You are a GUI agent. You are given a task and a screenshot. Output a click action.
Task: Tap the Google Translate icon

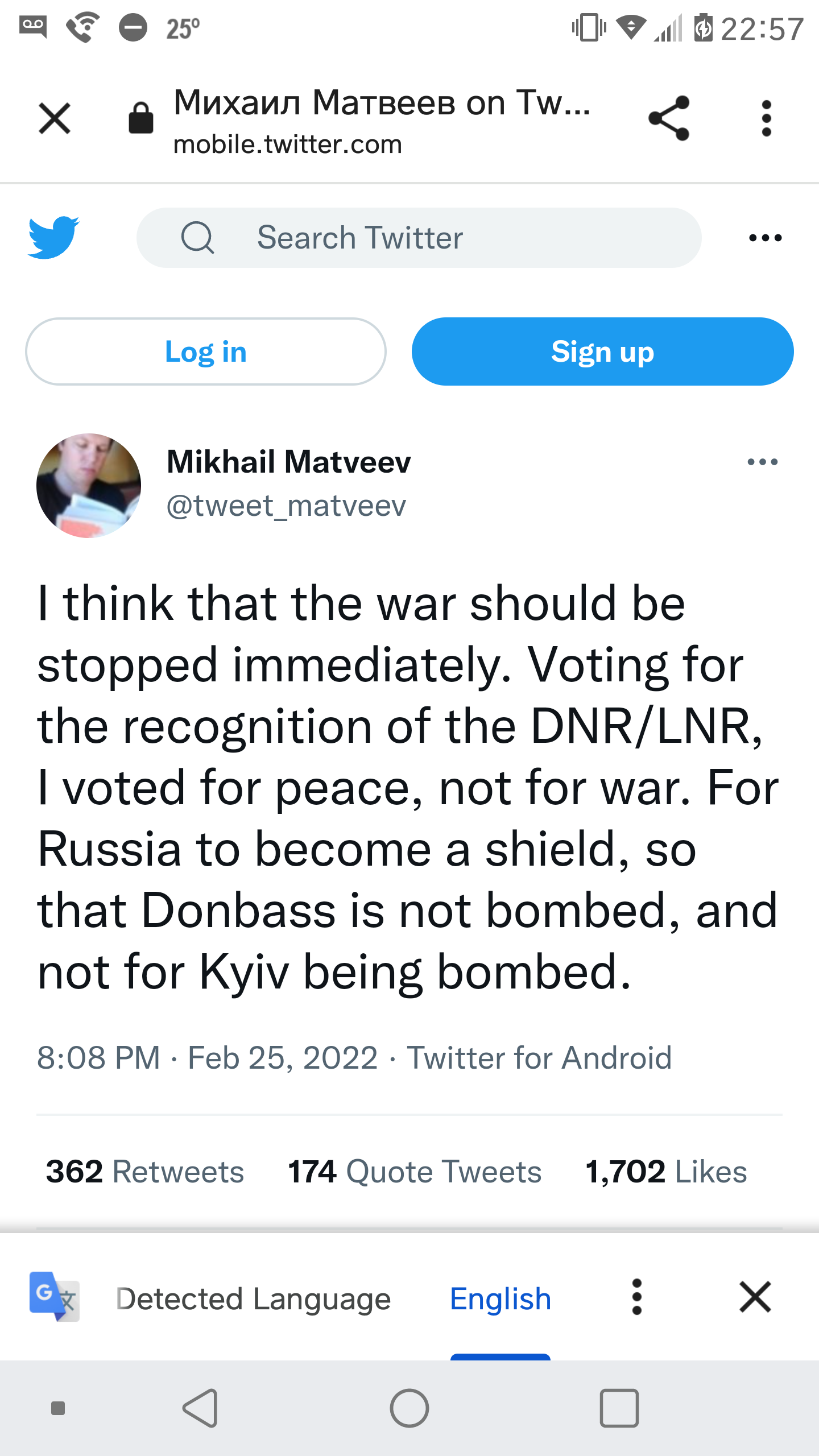(54, 1297)
